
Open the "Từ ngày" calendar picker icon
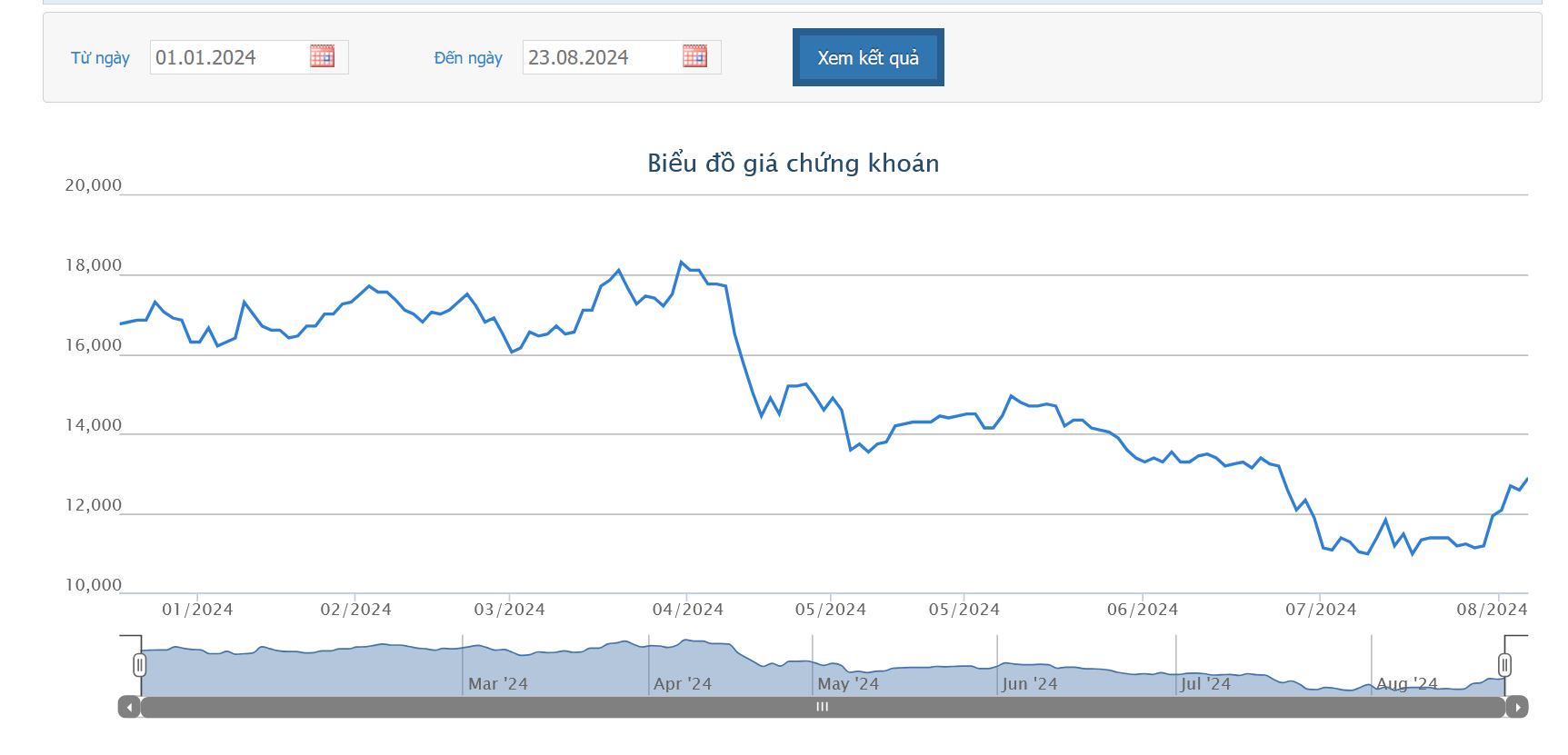pos(322,56)
